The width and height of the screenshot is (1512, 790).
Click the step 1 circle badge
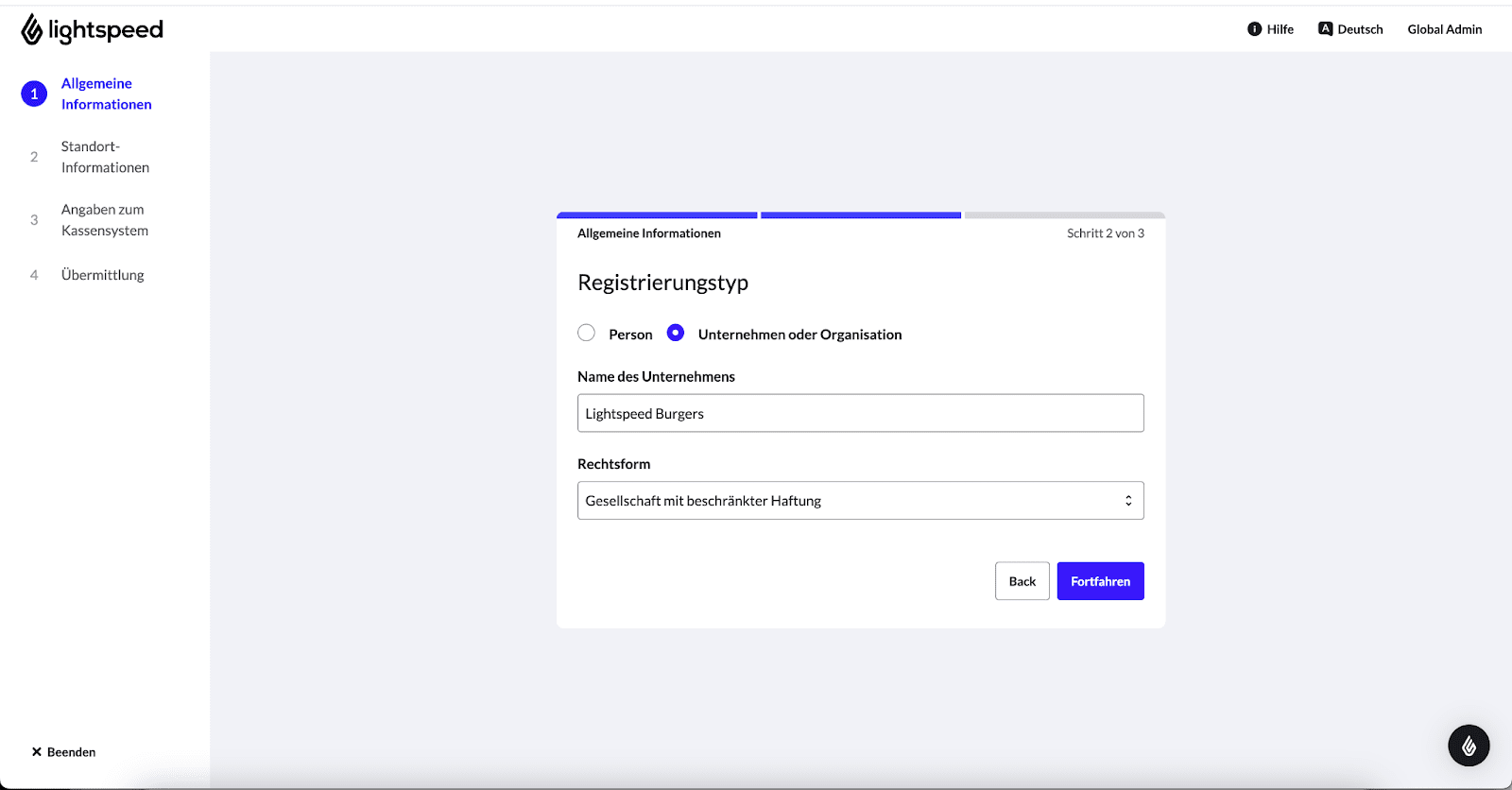[x=34, y=94]
